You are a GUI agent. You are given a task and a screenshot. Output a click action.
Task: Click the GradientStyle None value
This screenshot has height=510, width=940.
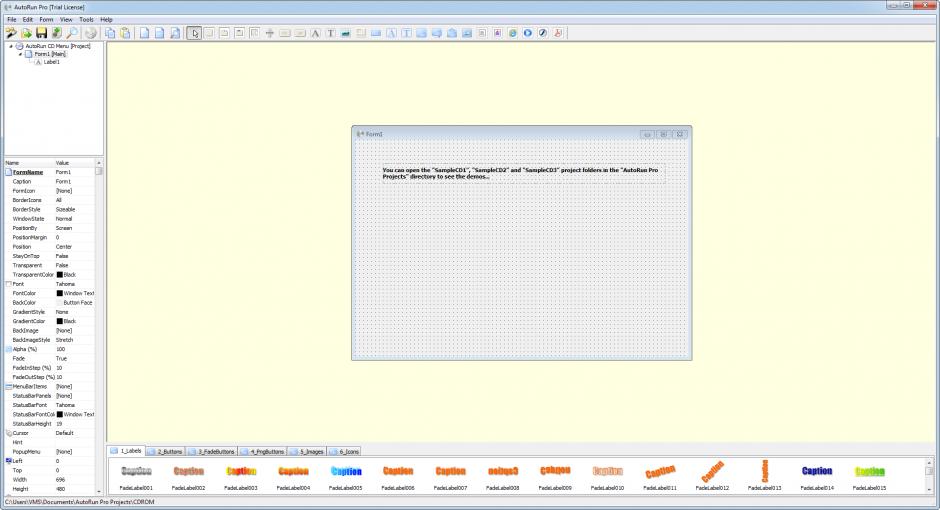click(x=62, y=312)
